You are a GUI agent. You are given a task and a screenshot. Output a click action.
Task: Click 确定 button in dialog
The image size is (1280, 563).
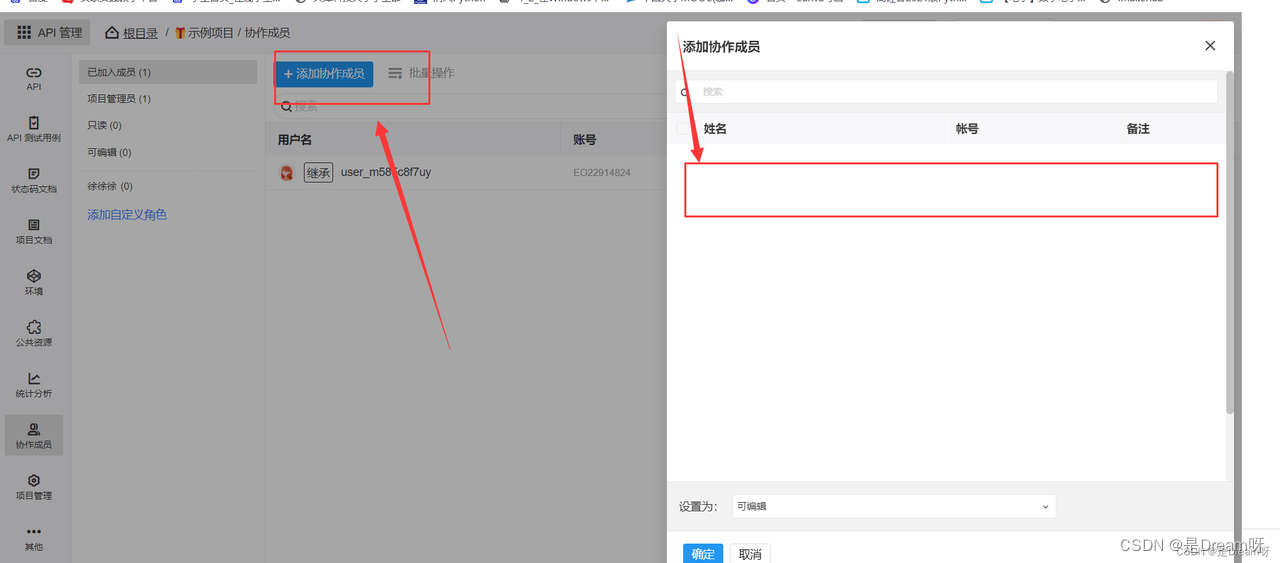[x=703, y=554]
